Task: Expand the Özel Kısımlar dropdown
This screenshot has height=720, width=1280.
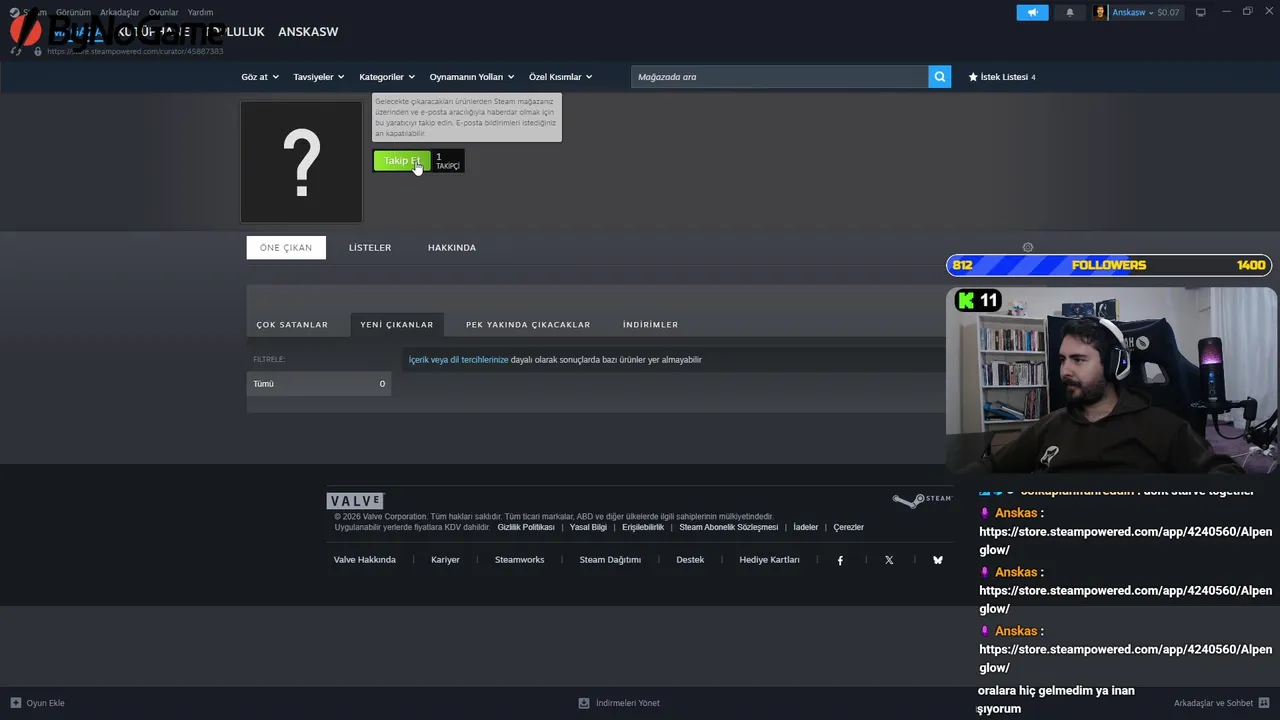Action: [561, 77]
